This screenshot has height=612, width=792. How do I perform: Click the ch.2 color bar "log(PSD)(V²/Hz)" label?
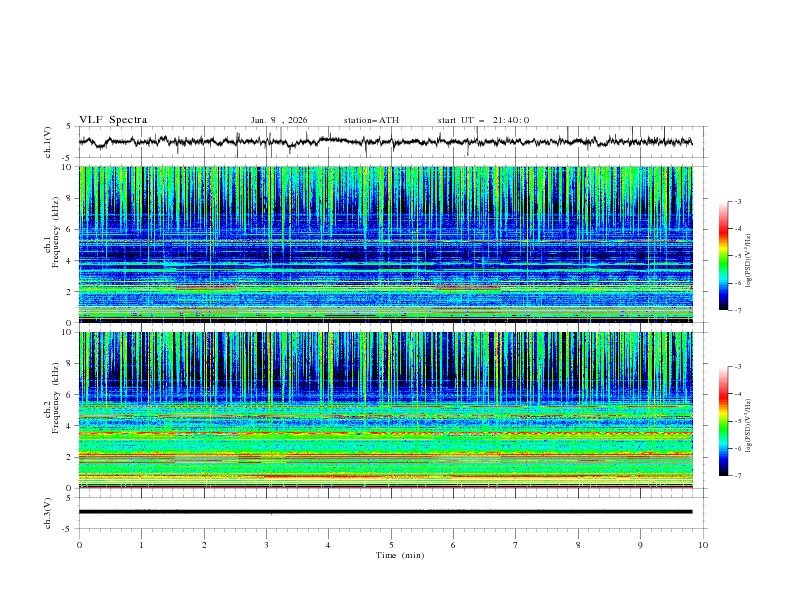[749, 426]
